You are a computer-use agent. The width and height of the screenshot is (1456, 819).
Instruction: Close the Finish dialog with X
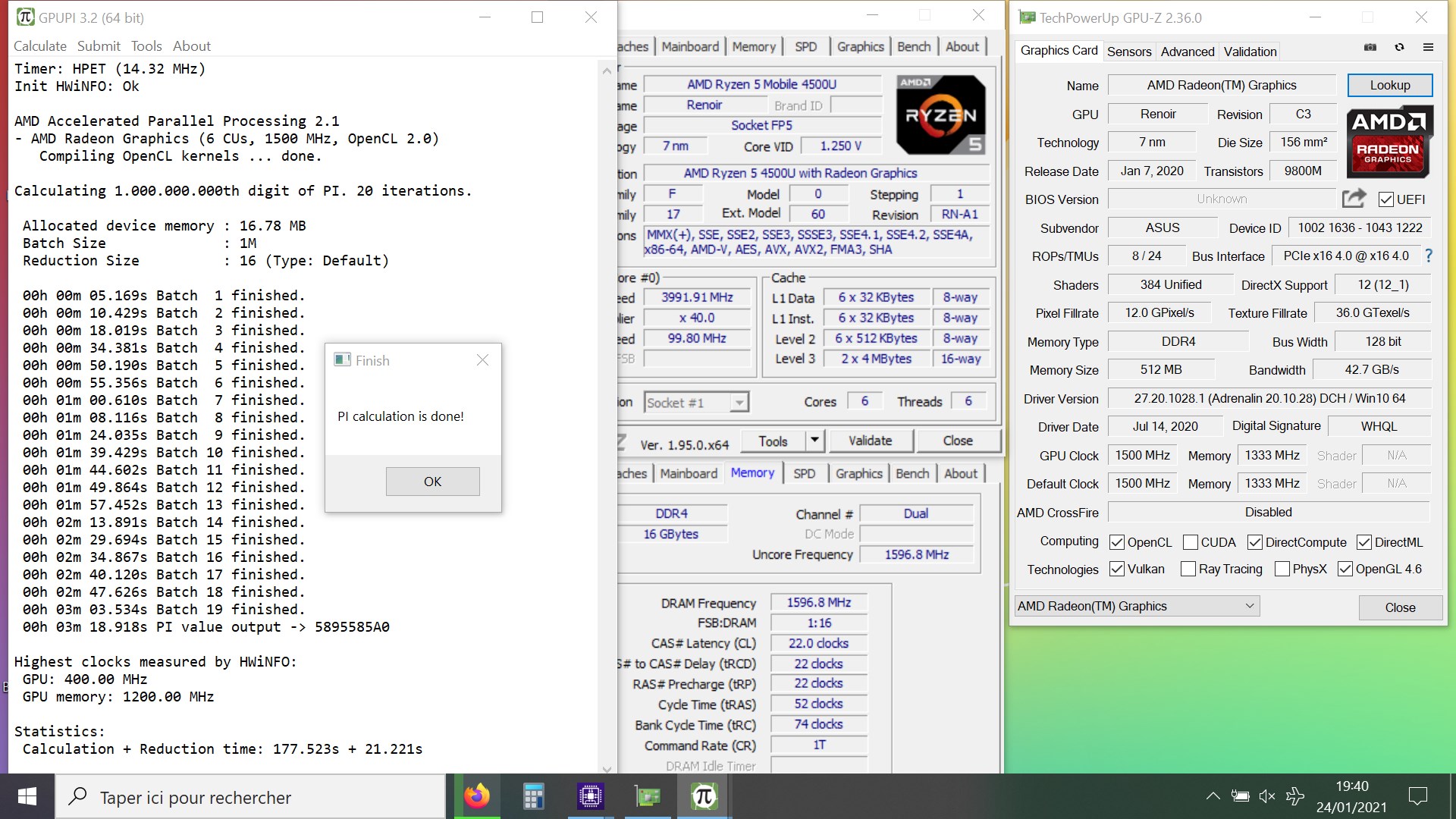tap(482, 360)
